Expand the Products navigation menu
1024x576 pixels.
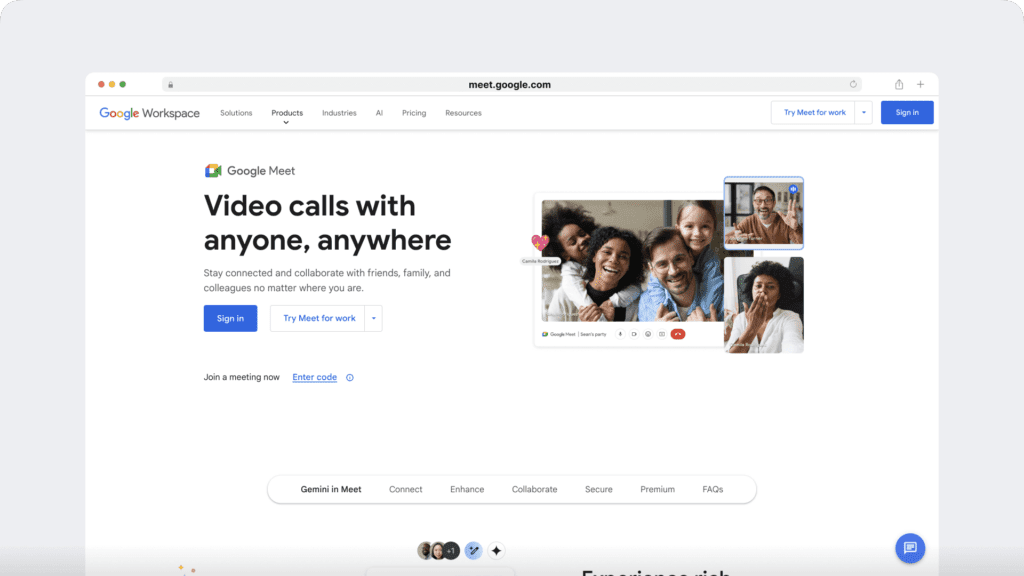tap(287, 113)
